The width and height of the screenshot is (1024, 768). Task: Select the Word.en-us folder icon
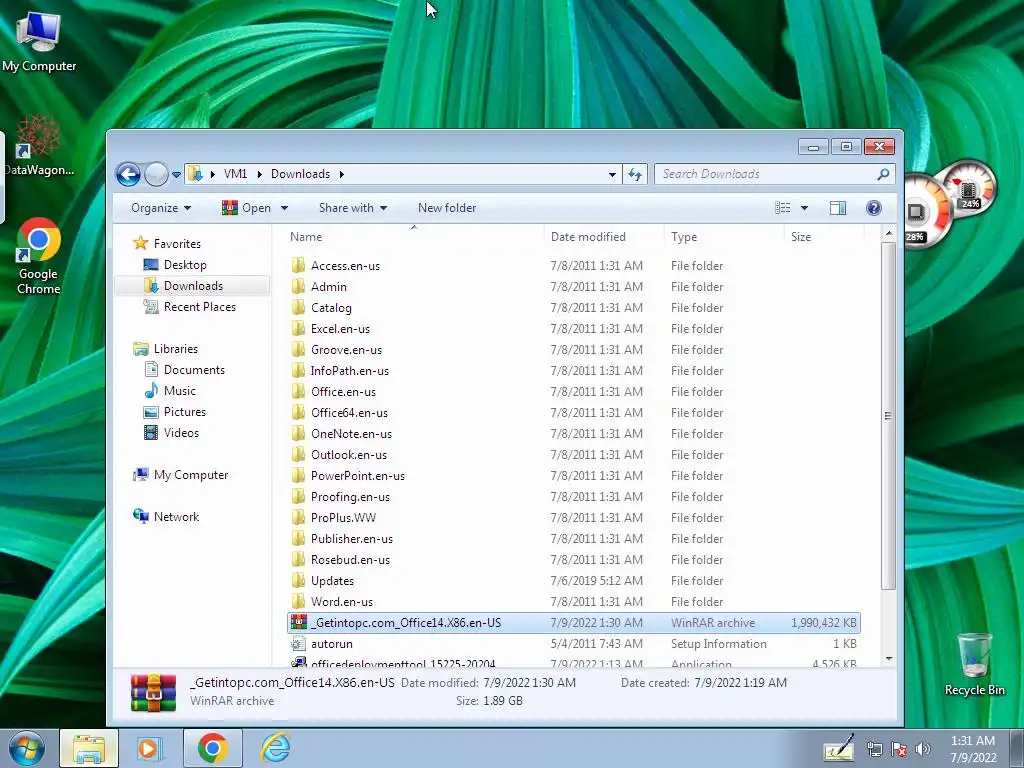coord(298,601)
